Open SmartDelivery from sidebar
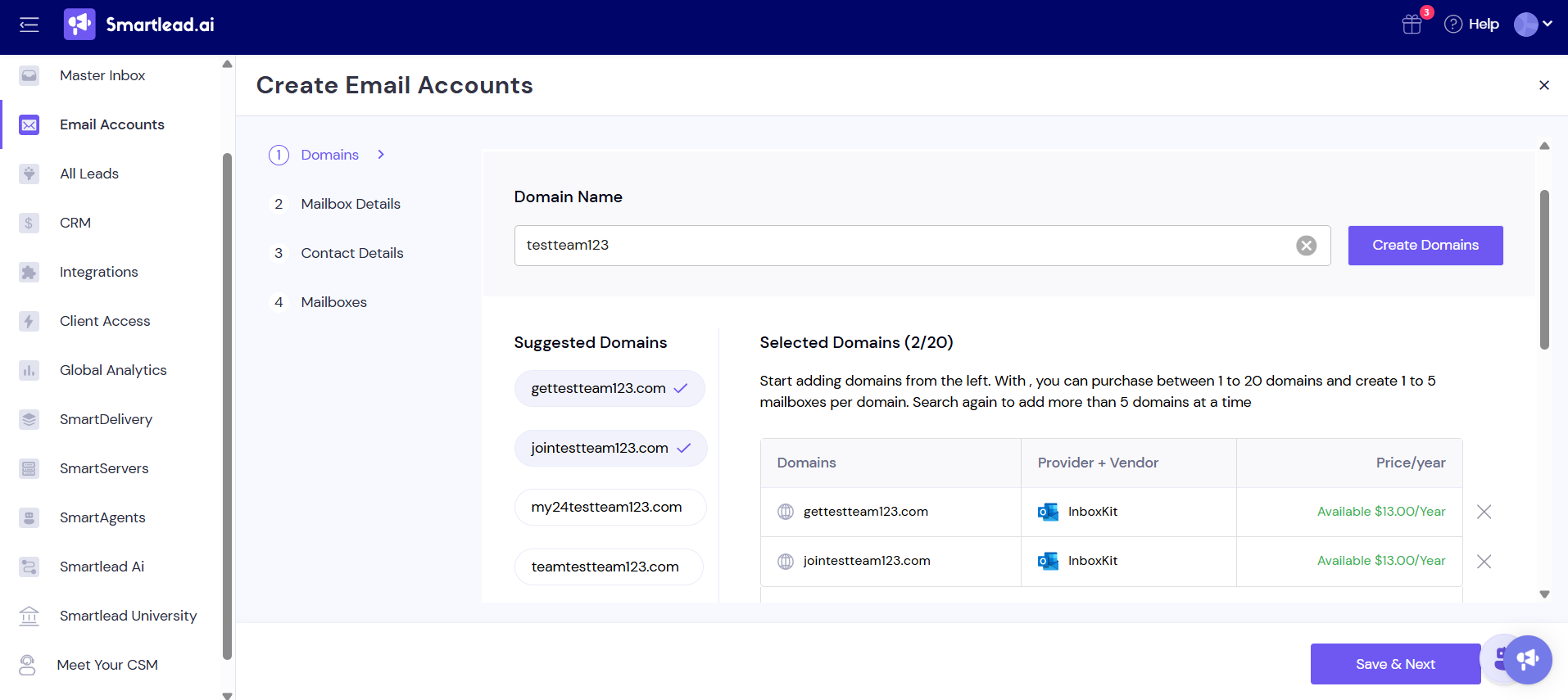The width and height of the screenshot is (1568, 700). [106, 419]
